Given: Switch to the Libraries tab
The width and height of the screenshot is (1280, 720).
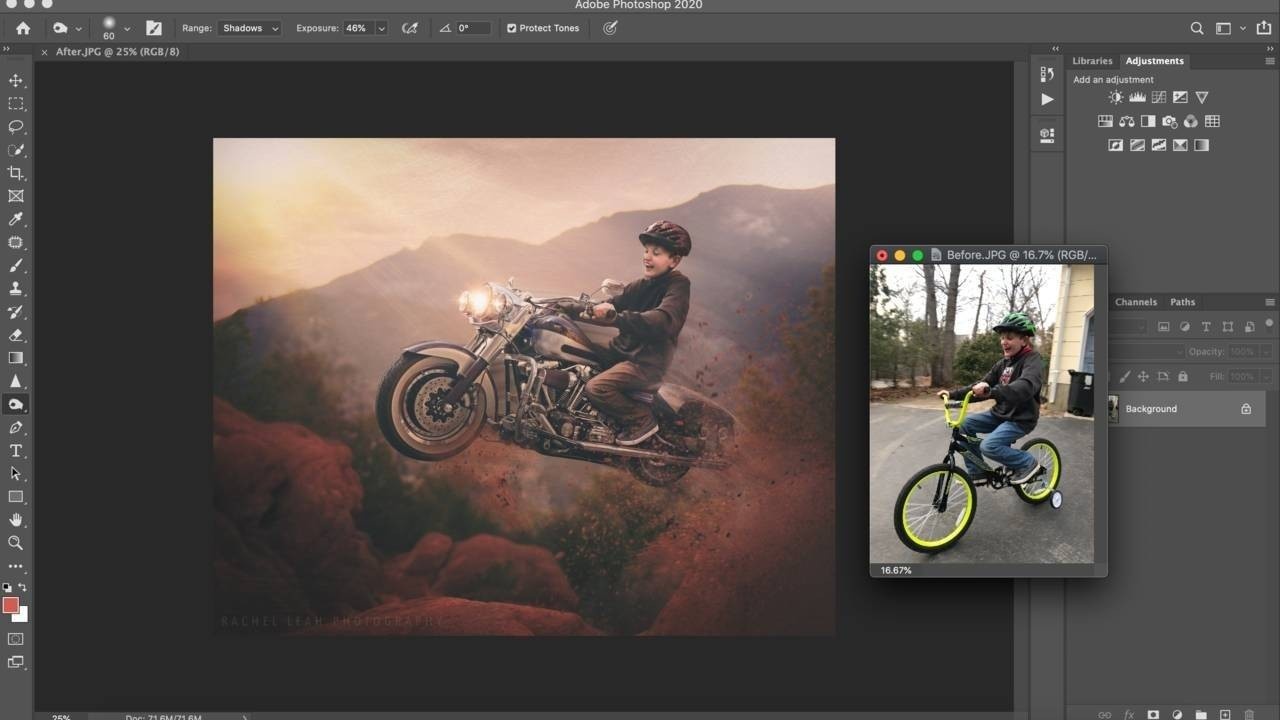Looking at the screenshot, I should (x=1092, y=61).
